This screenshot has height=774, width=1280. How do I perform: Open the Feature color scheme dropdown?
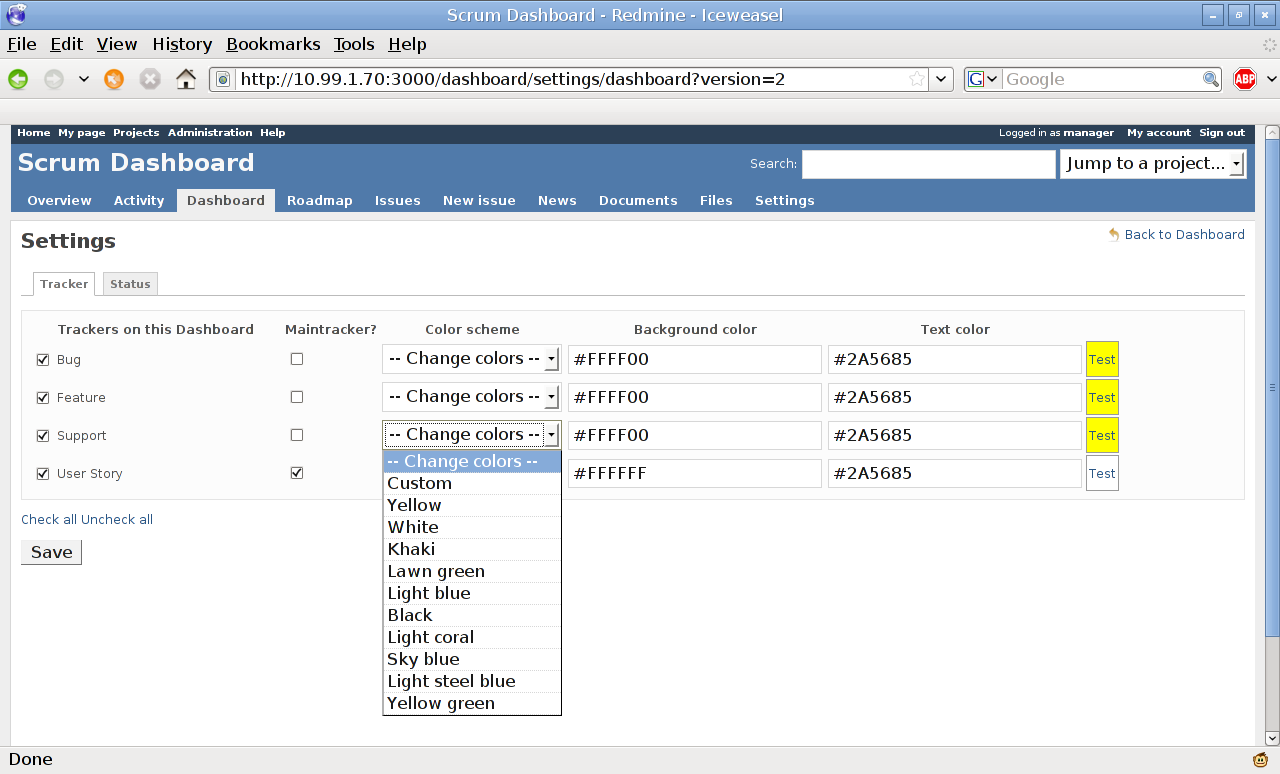[x=472, y=397]
